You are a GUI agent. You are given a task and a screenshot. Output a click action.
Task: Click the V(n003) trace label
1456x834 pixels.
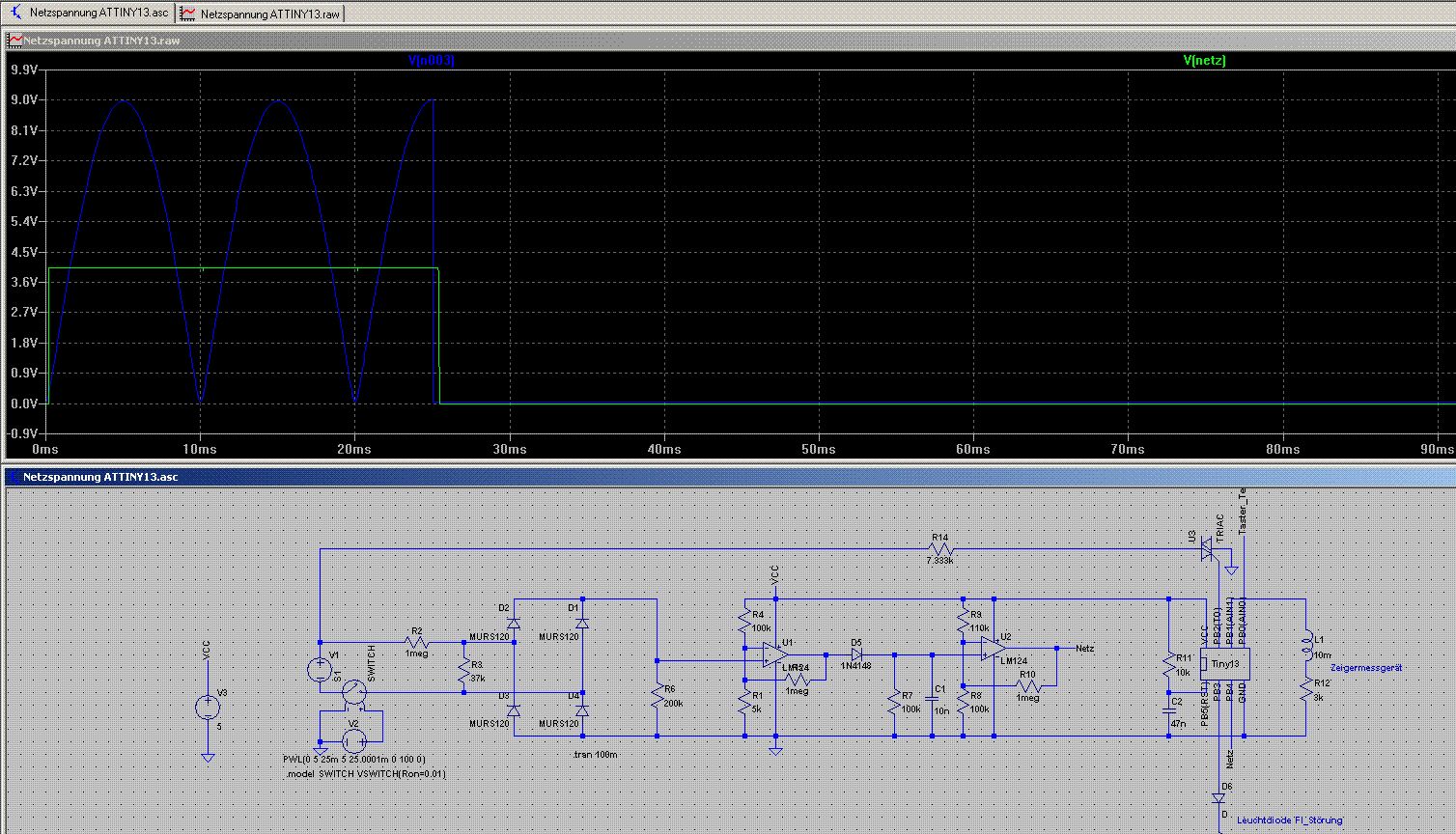(431, 61)
